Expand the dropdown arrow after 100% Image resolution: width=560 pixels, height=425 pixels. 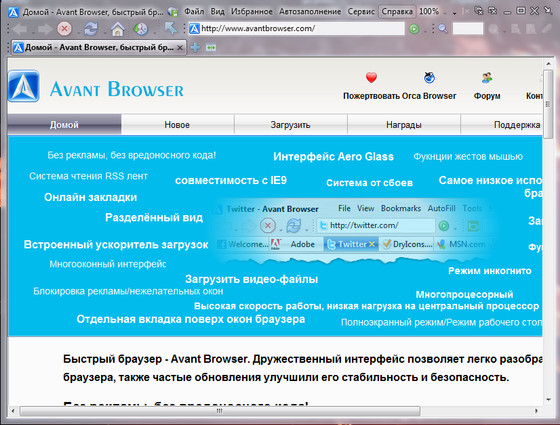coord(454,13)
